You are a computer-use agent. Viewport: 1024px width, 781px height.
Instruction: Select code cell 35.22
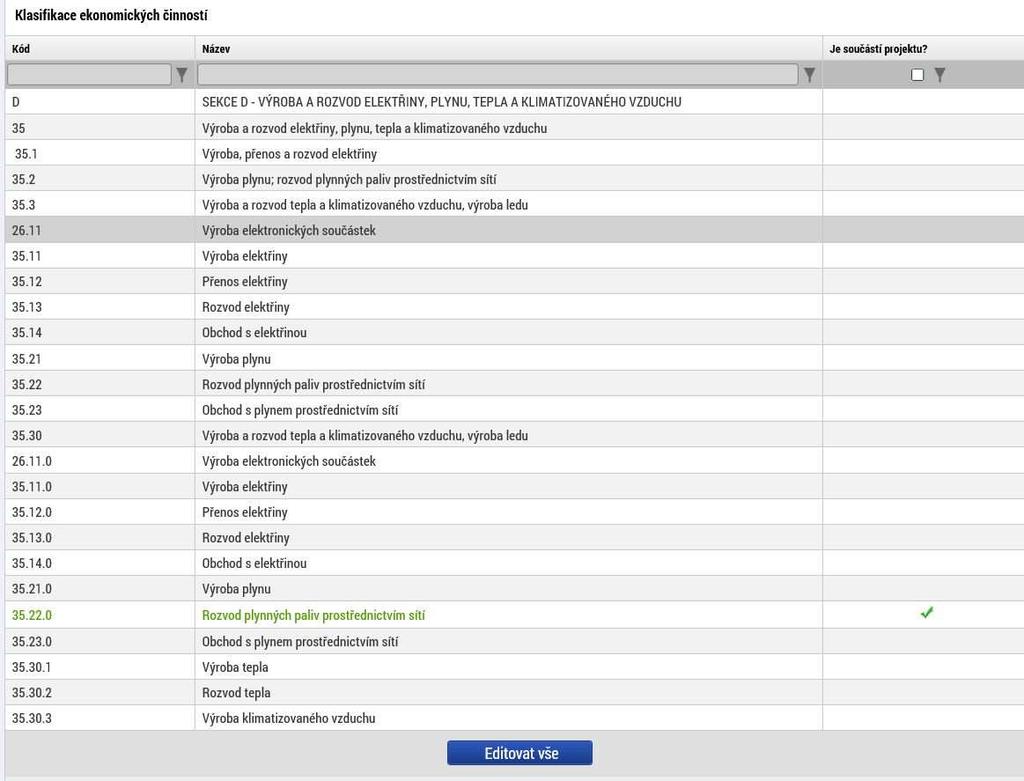tap(27, 385)
